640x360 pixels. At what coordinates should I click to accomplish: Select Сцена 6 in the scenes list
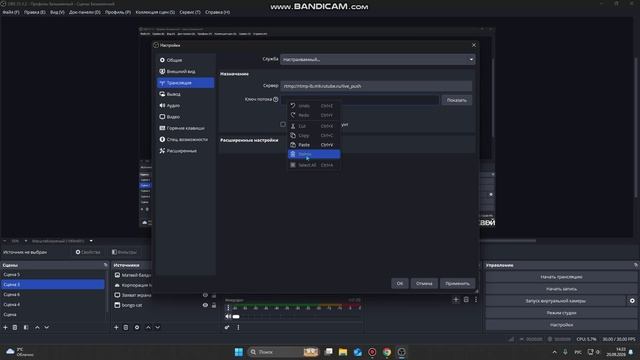coord(53,294)
